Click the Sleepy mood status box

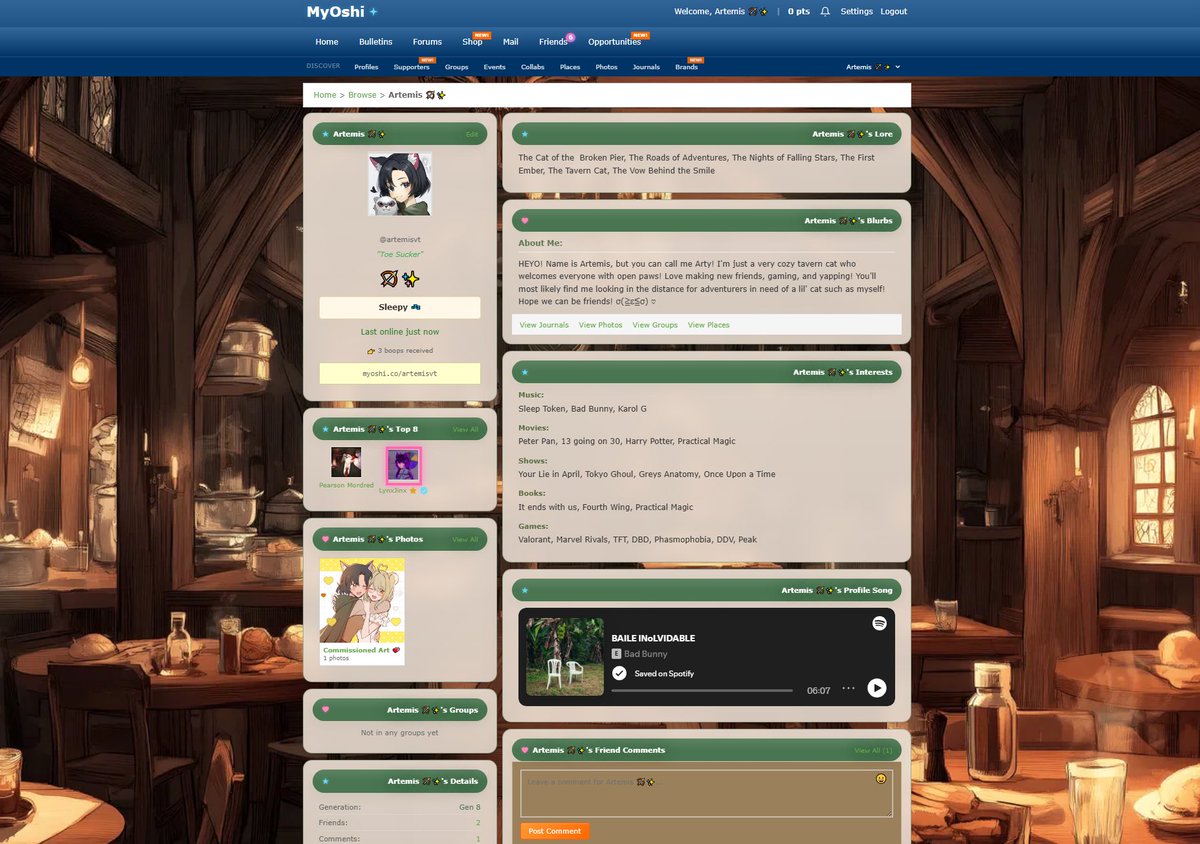(x=400, y=307)
